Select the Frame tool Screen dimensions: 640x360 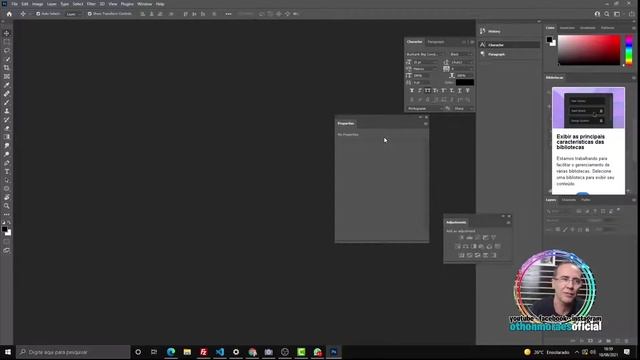[7, 76]
